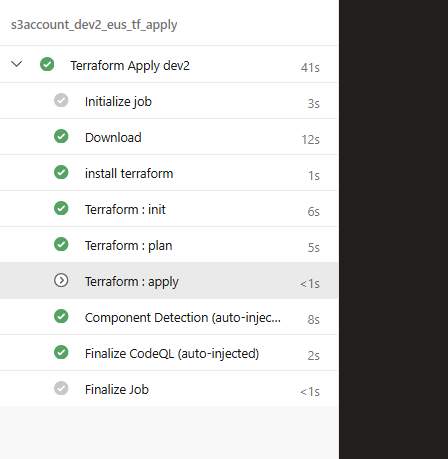Click green status icon for install terraform
Image resolution: width=448 pixels, height=459 pixels.
pos(61,172)
